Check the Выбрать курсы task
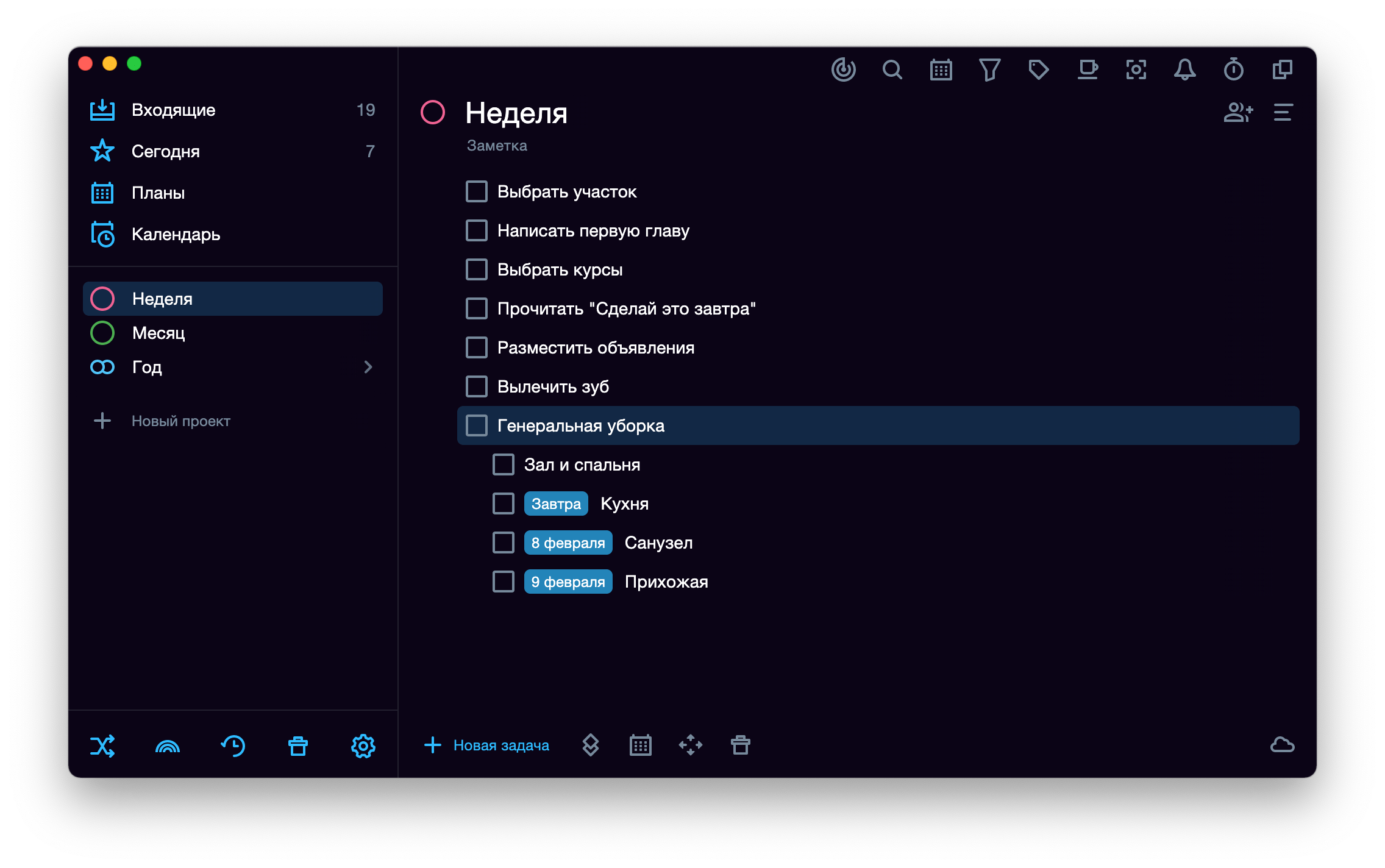 pyautogui.click(x=477, y=269)
